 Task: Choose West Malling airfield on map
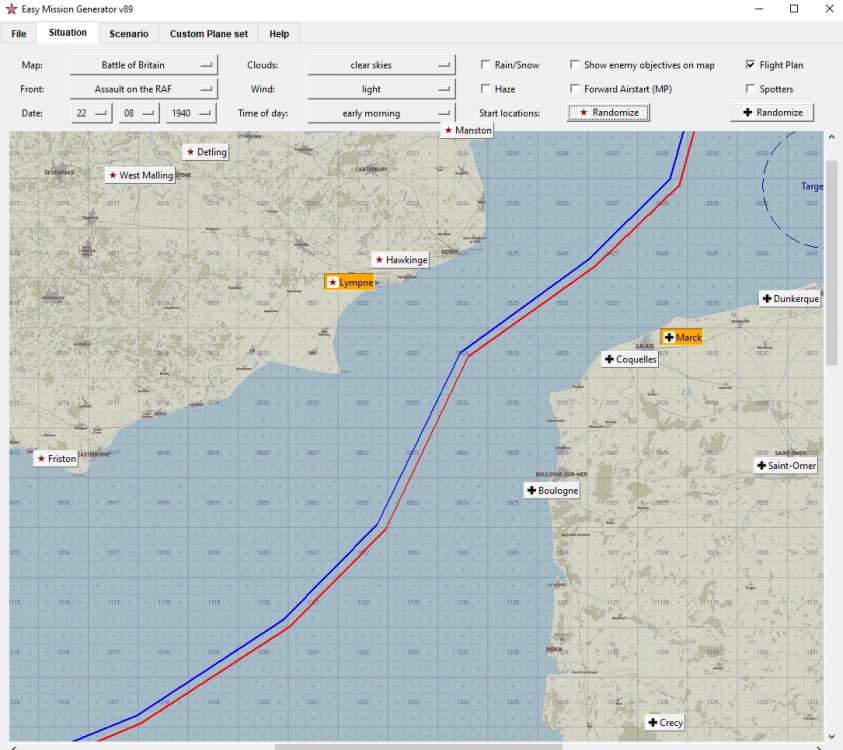tap(140, 175)
